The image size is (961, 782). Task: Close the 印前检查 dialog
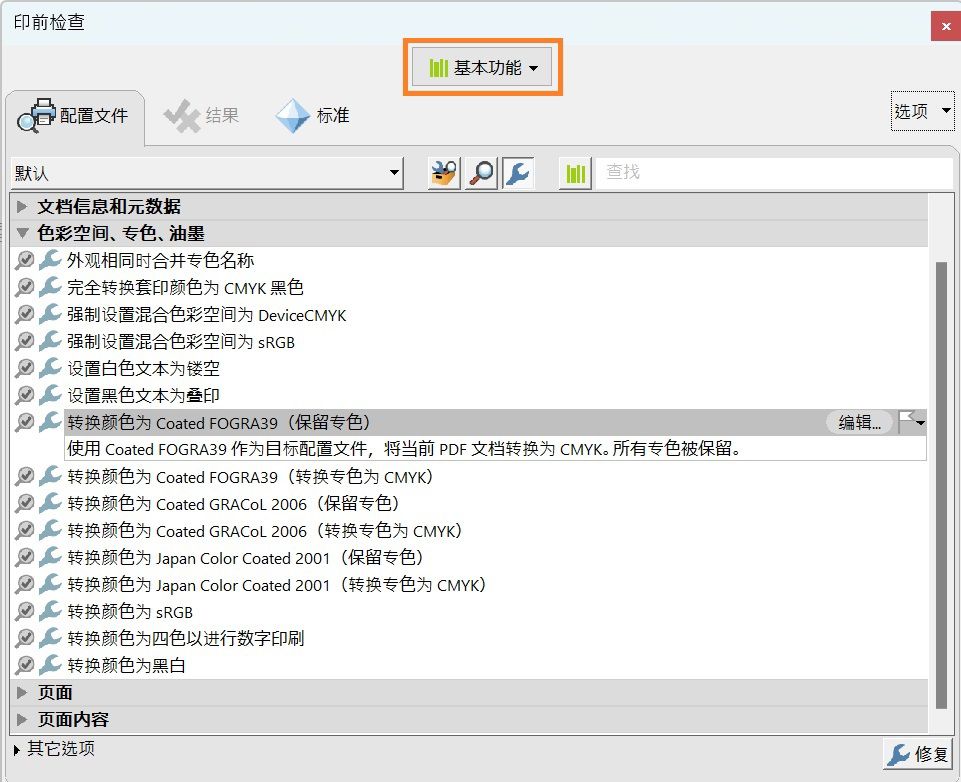946,26
